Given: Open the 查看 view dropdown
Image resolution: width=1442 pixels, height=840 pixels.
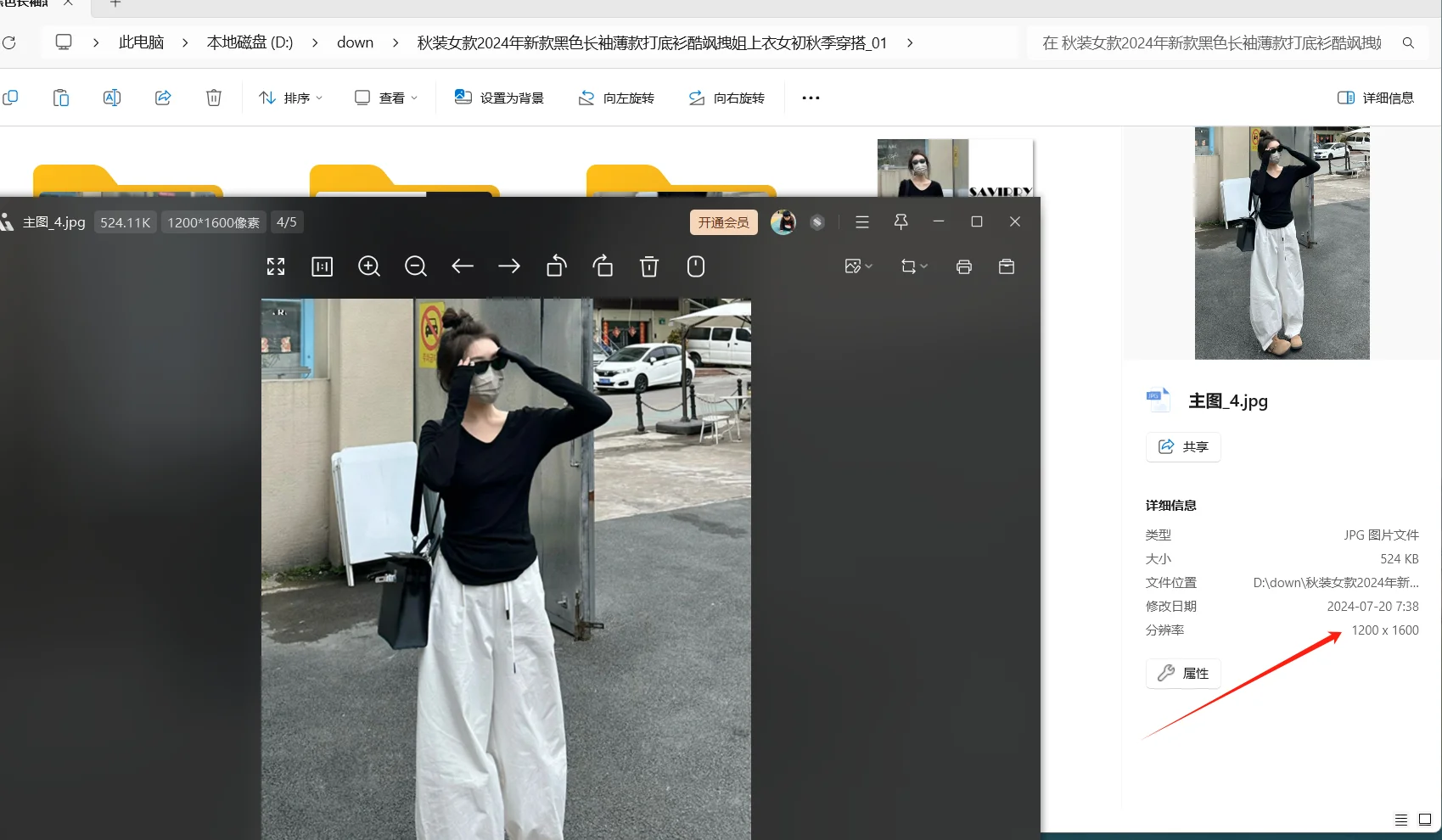Looking at the screenshot, I should click(x=385, y=97).
